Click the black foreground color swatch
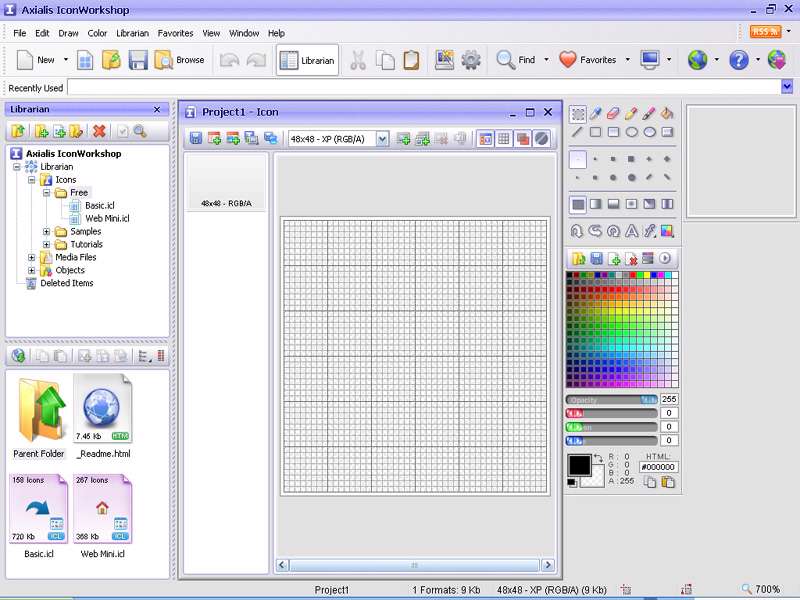The height and width of the screenshot is (600, 800). click(x=580, y=465)
